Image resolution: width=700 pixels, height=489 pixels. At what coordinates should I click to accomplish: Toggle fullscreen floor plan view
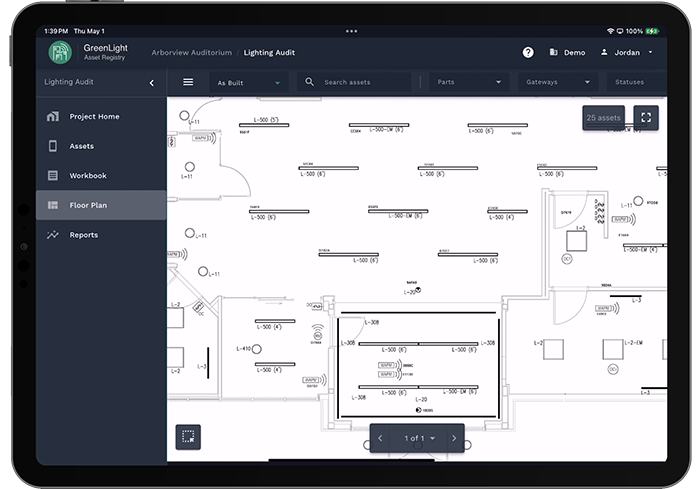click(646, 118)
